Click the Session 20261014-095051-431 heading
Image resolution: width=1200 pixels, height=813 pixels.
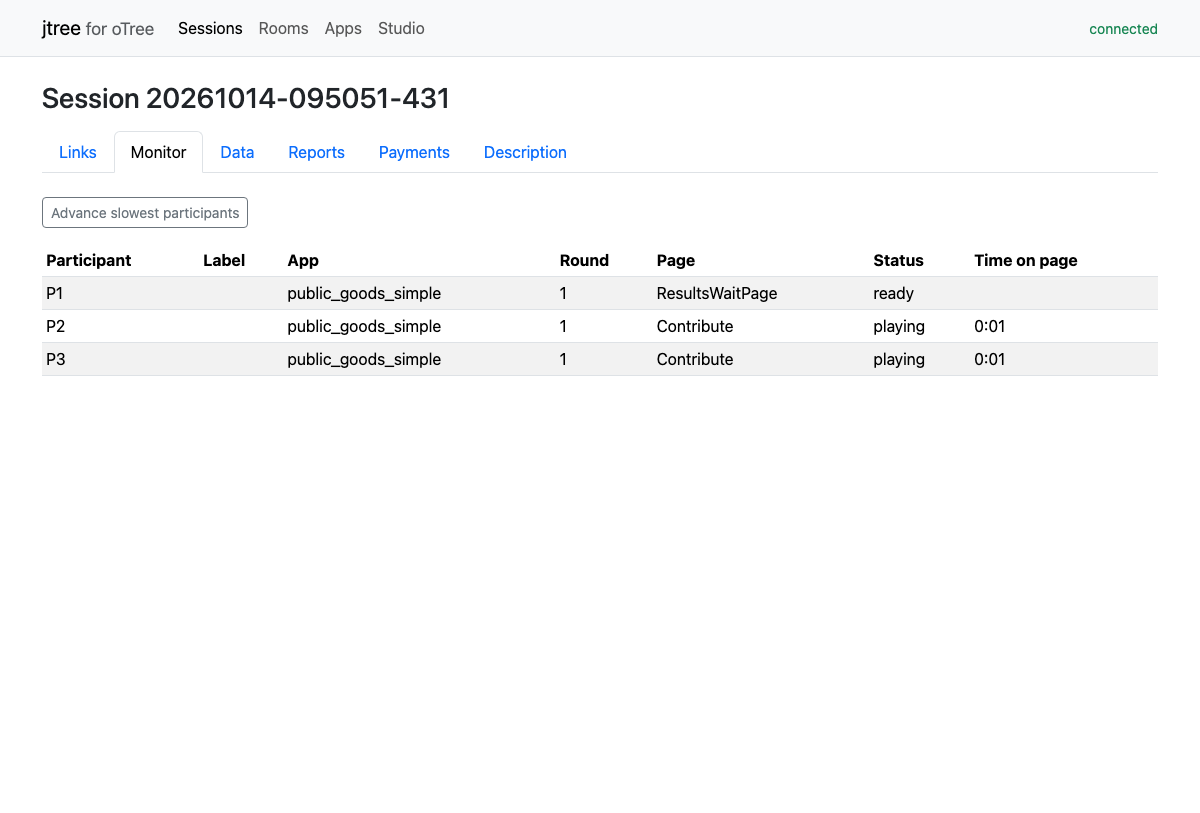pyautogui.click(x=246, y=98)
